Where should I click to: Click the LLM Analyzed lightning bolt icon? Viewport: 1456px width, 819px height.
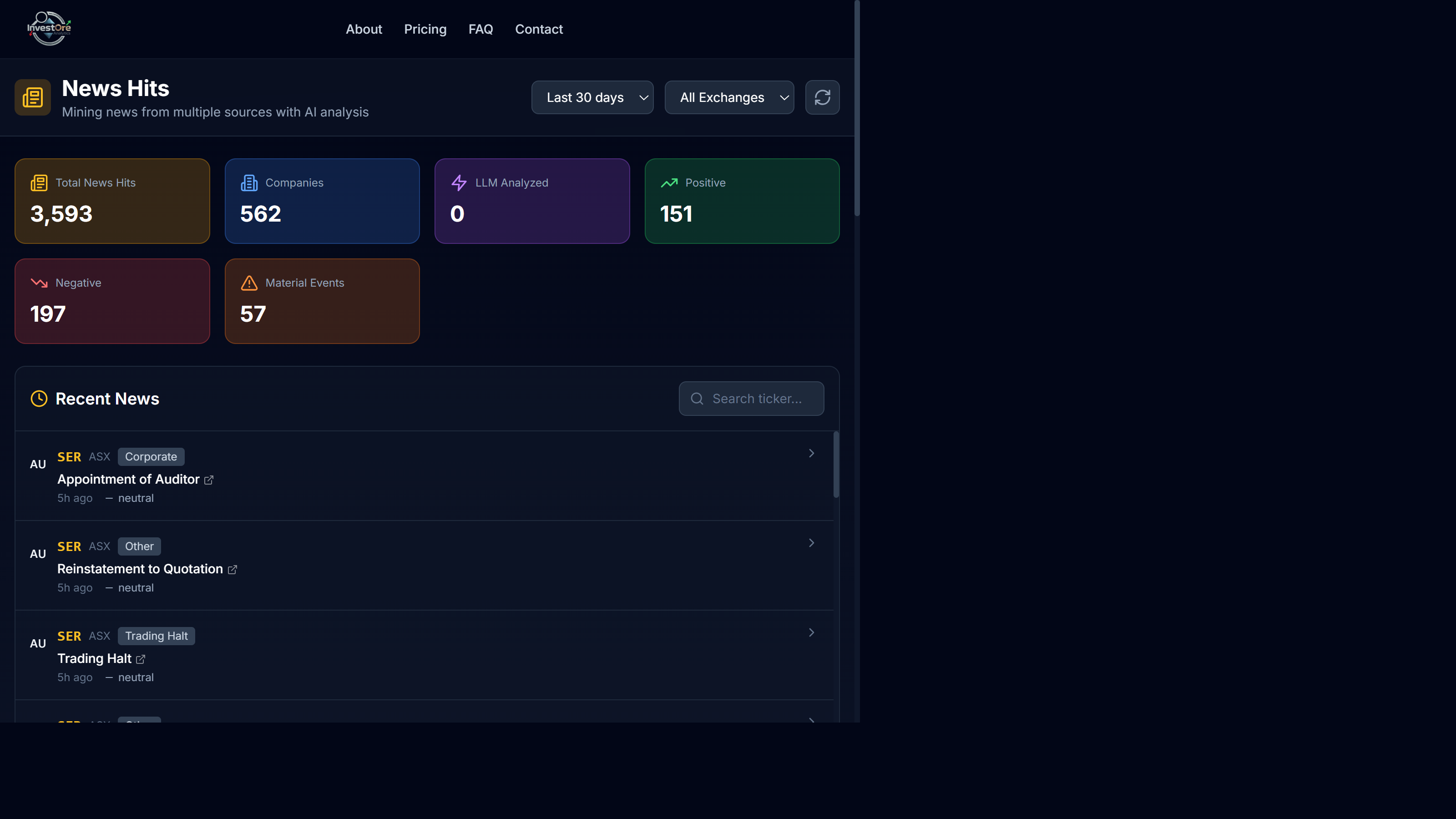click(x=459, y=182)
